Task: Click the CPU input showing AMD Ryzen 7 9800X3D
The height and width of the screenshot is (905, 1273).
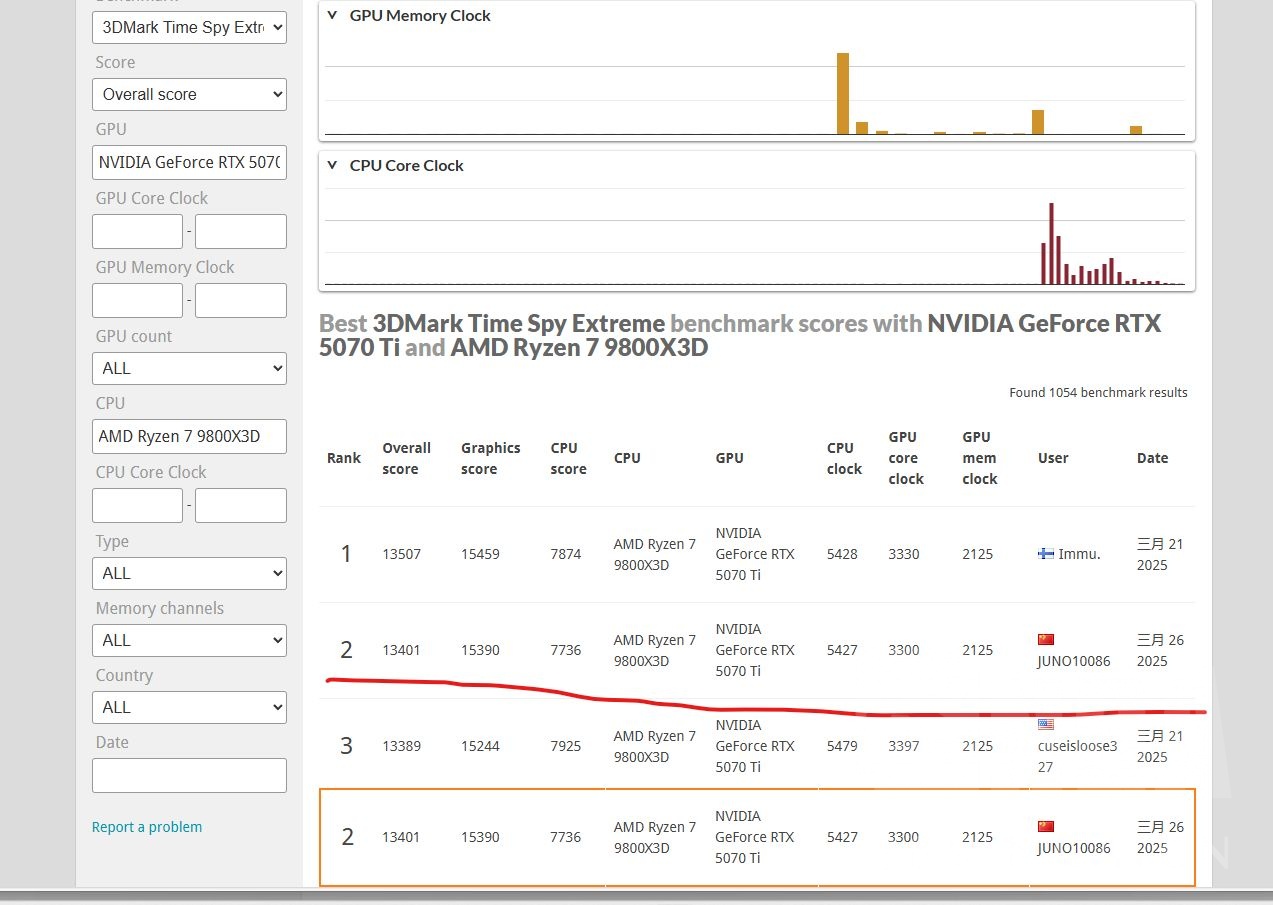Action: click(189, 436)
